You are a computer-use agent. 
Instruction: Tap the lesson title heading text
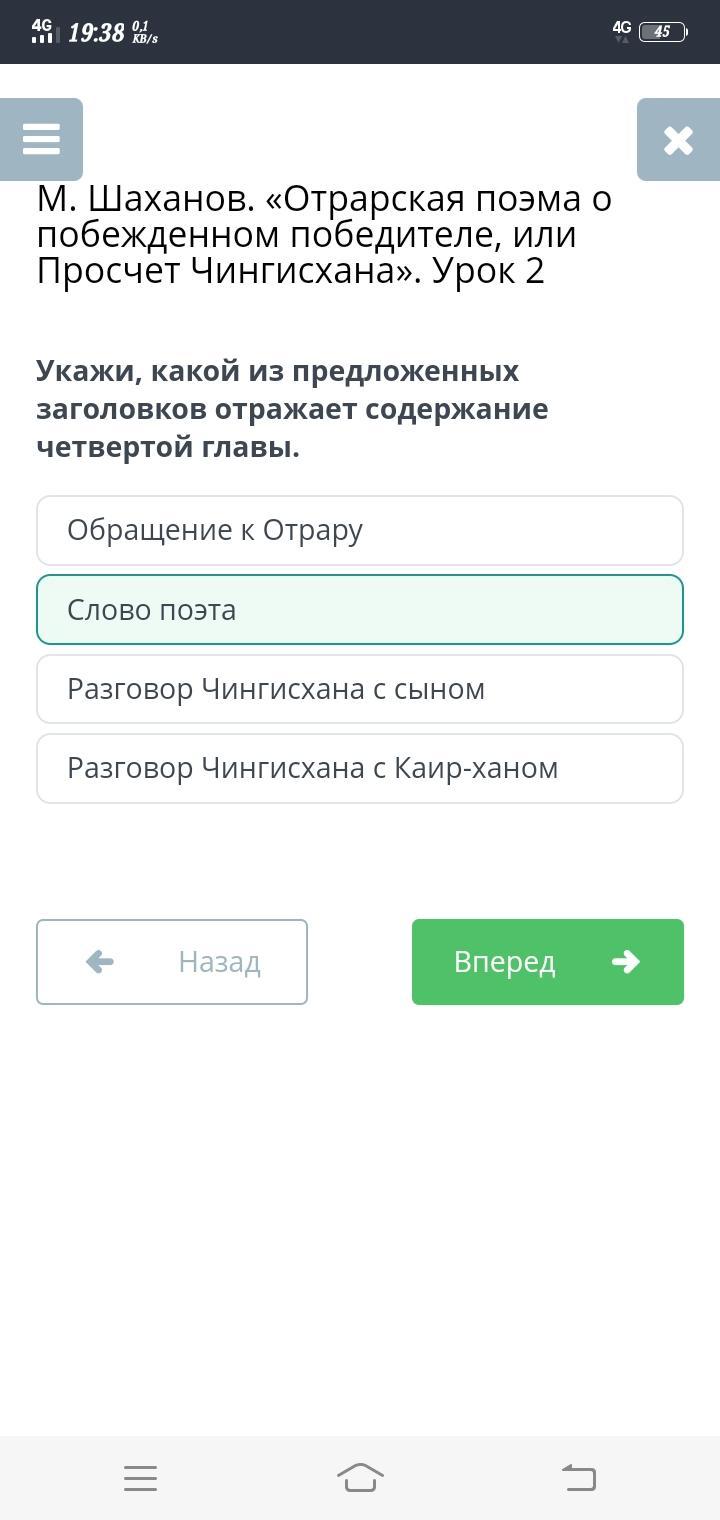click(324, 235)
